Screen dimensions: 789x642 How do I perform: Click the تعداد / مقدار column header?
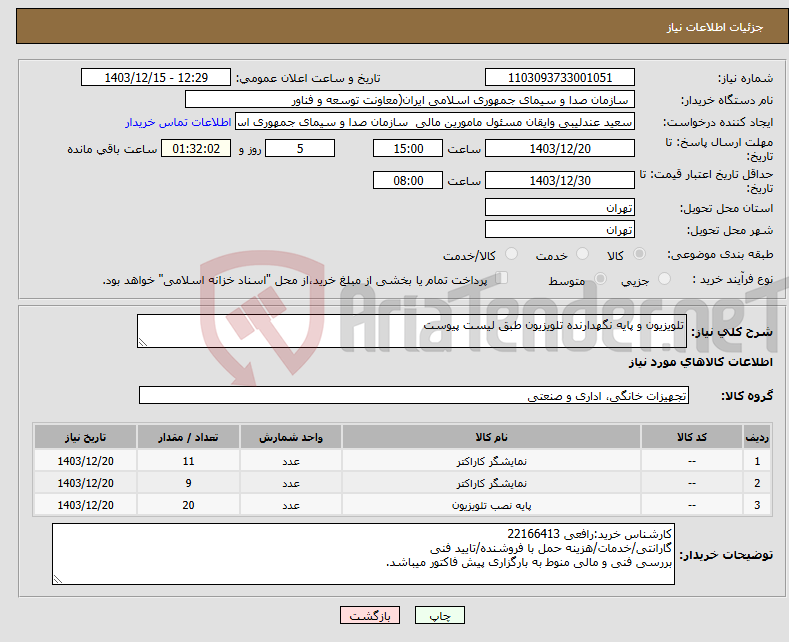click(x=188, y=437)
